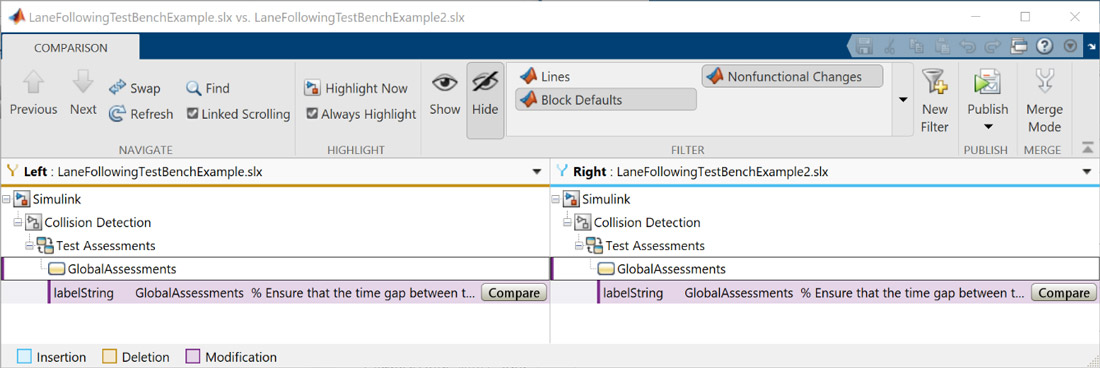The height and width of the screenshot is (368, 1100).
Task: Click the Undo arrow icon
Action: 967,46
